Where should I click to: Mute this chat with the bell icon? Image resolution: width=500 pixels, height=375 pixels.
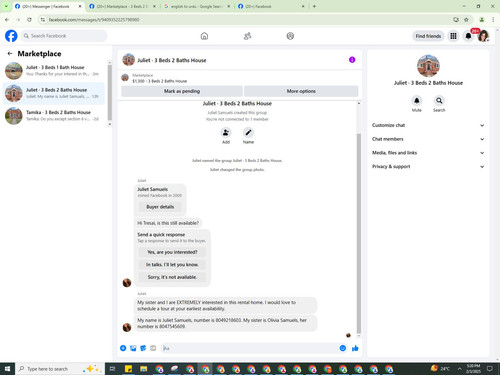pos(417,100)
